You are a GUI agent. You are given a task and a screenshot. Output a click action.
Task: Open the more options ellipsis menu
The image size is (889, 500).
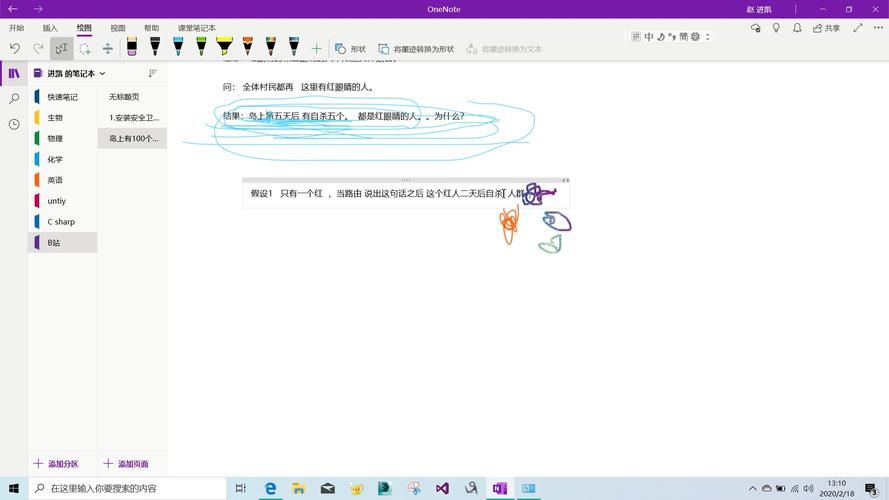click(x=878, y=28)
